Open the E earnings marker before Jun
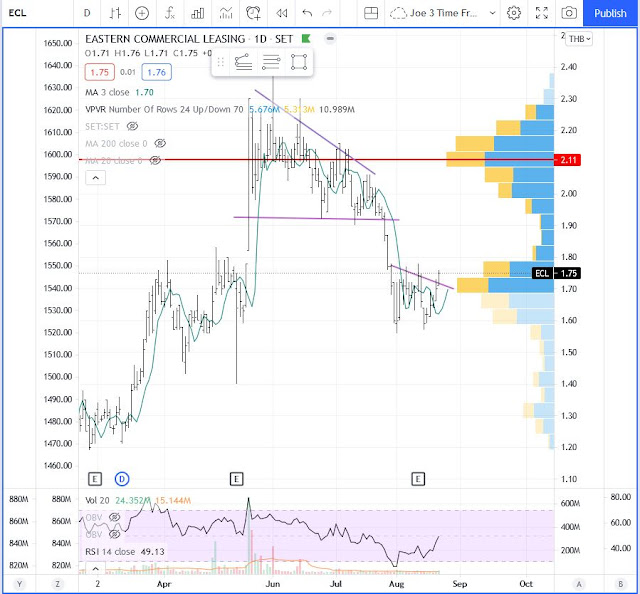640x594 pixels. (236, 478)
